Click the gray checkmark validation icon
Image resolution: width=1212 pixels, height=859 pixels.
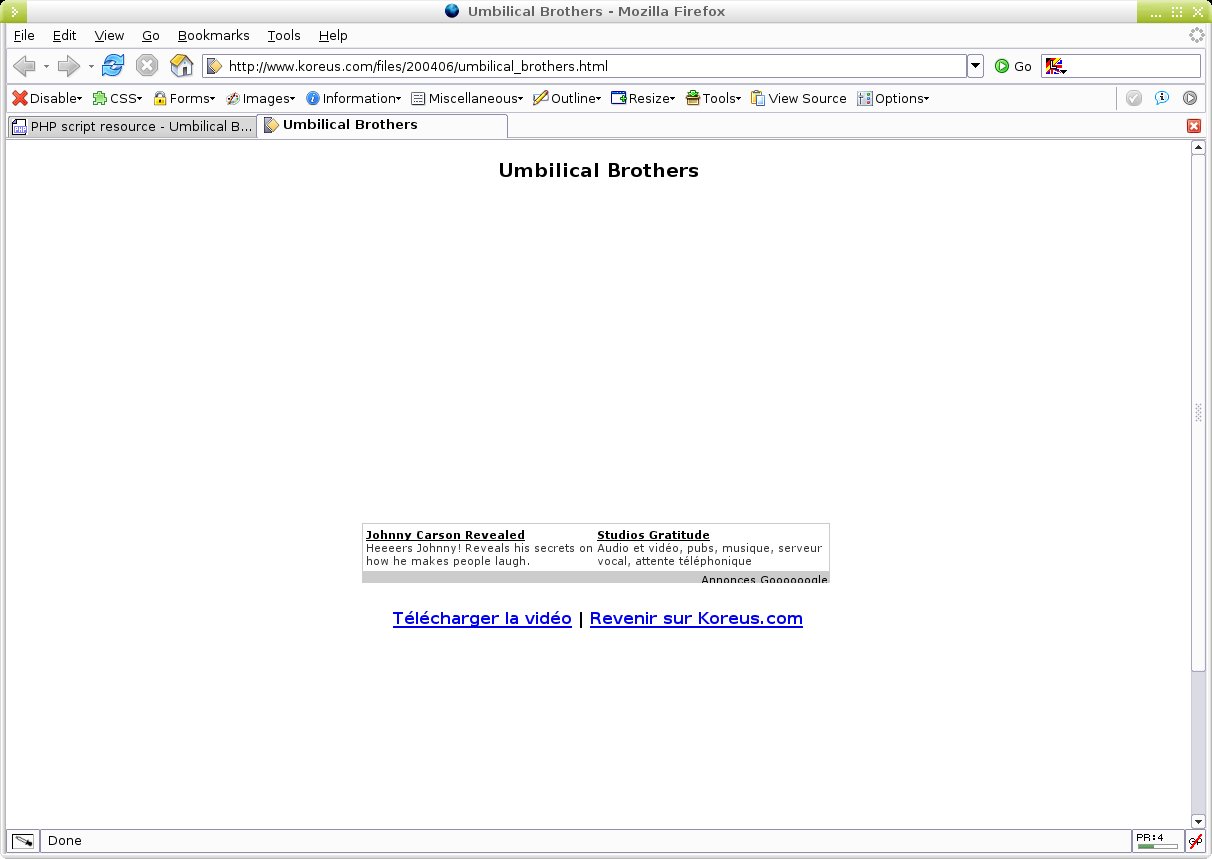pyautogui.click(x=1134, y=98)
